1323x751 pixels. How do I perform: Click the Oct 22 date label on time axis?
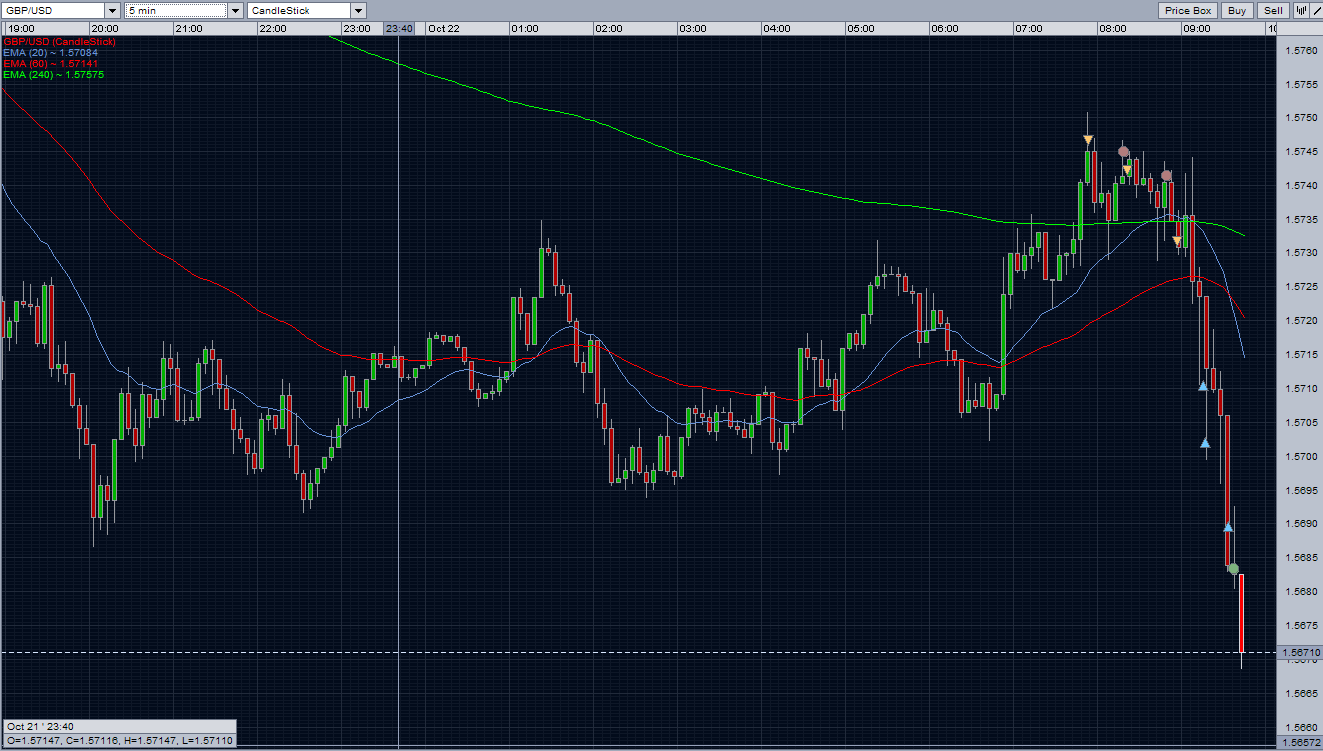coord(443,28)
